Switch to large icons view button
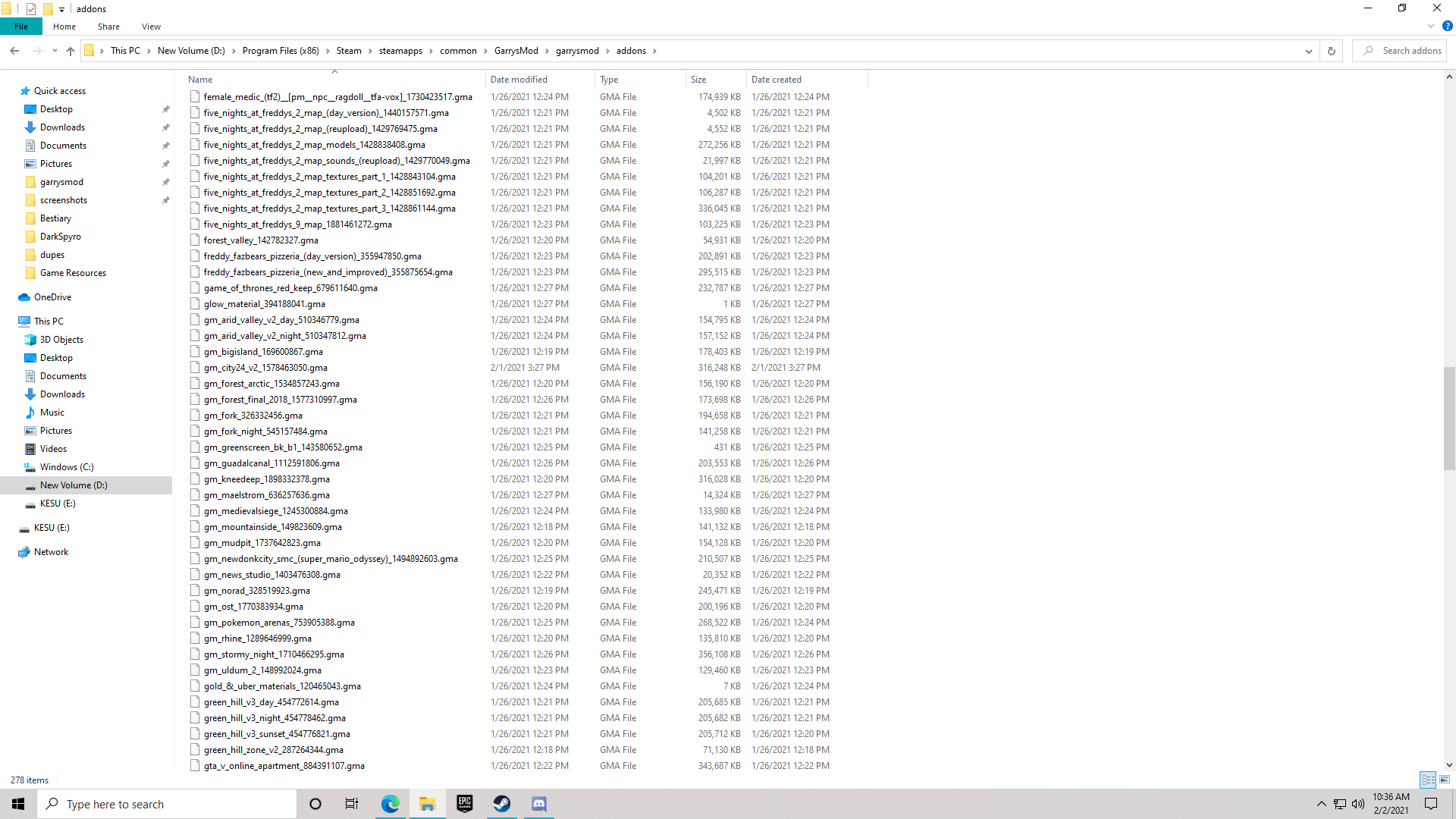Image resolution: width=1456 pixels, height=819 pixels. tap(1445, 780)
